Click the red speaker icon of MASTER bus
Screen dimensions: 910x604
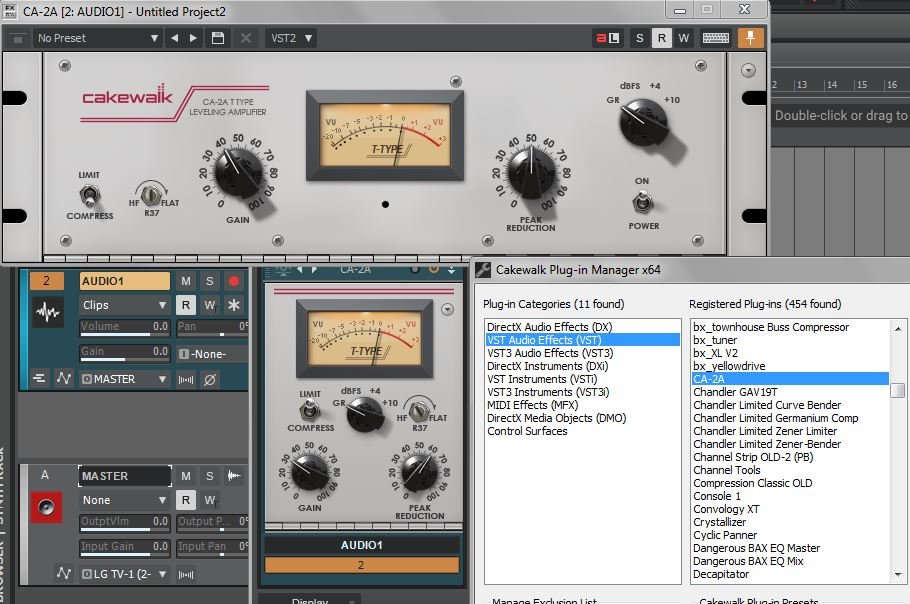coord(46,508)
